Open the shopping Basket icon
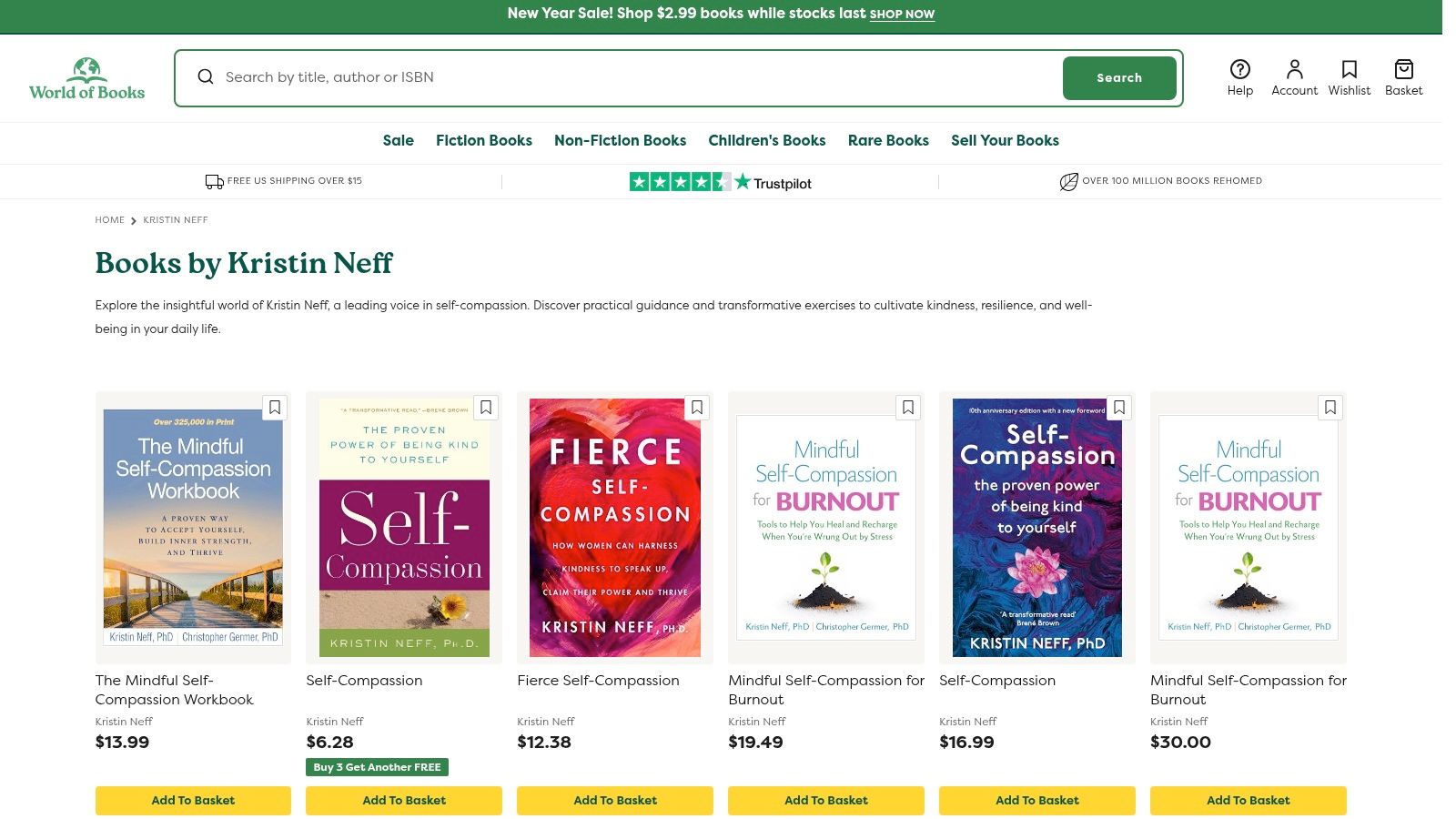This screenshot has width=1456, height=819. [x=1403, y=76]
